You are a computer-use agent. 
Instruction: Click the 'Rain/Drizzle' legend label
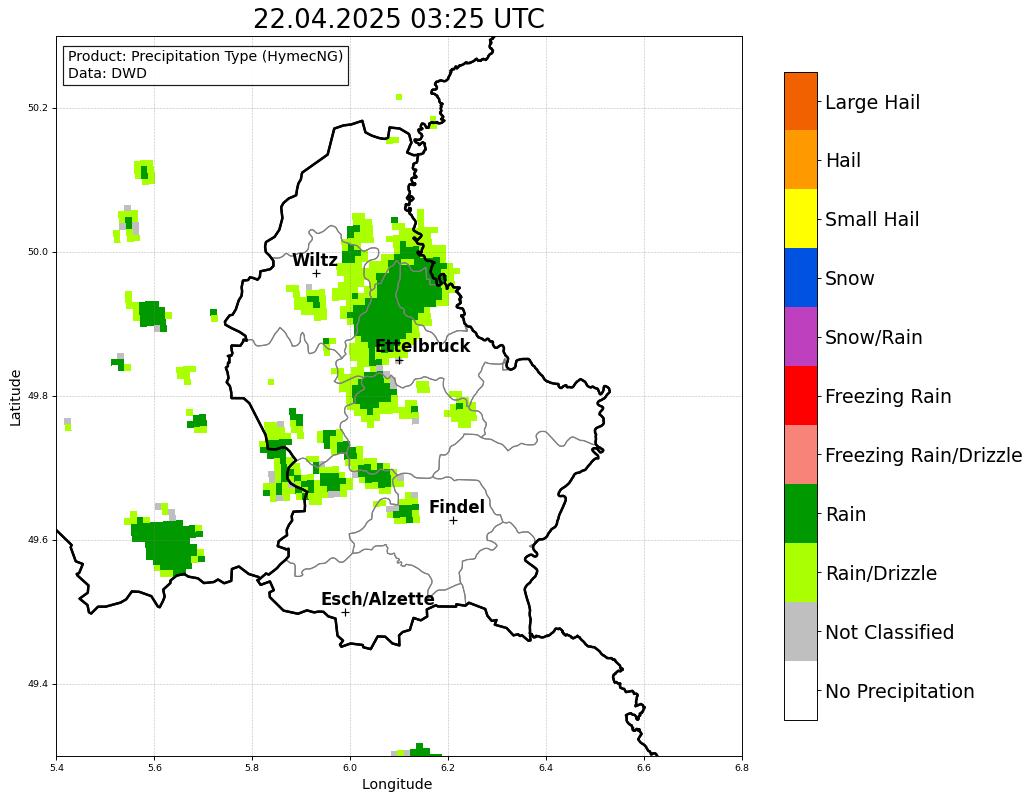(881, 573)
